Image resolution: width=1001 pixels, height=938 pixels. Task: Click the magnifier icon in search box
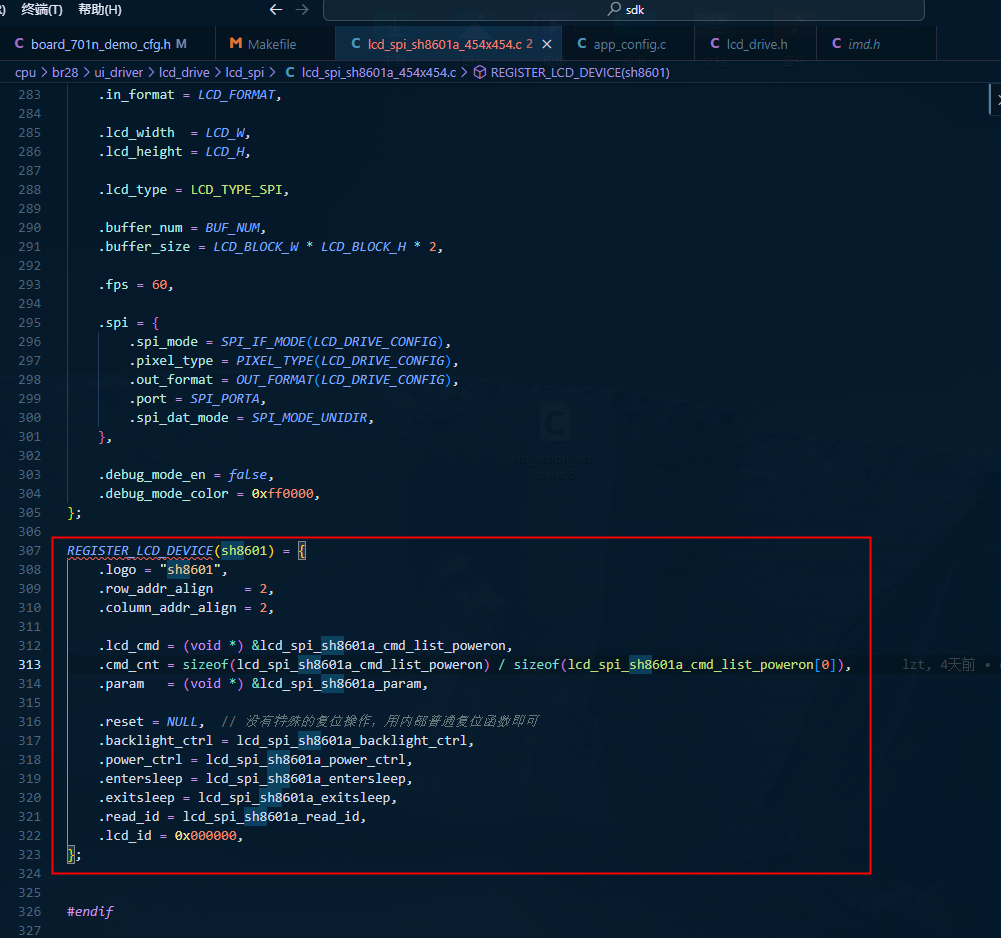click(x=614, y=9)
